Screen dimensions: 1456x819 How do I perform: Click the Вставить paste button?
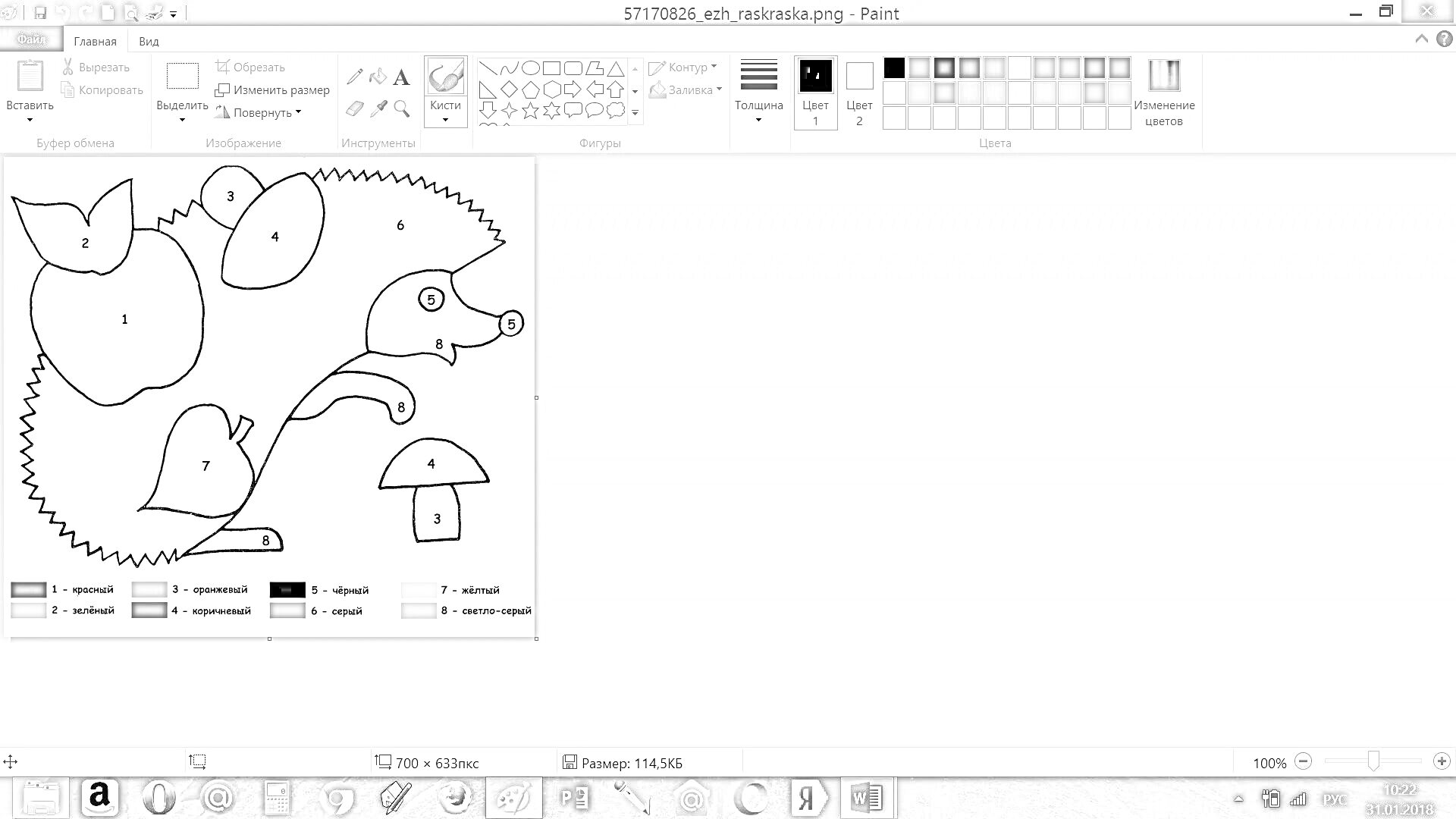pyautogui.click(x=30, y=83)
